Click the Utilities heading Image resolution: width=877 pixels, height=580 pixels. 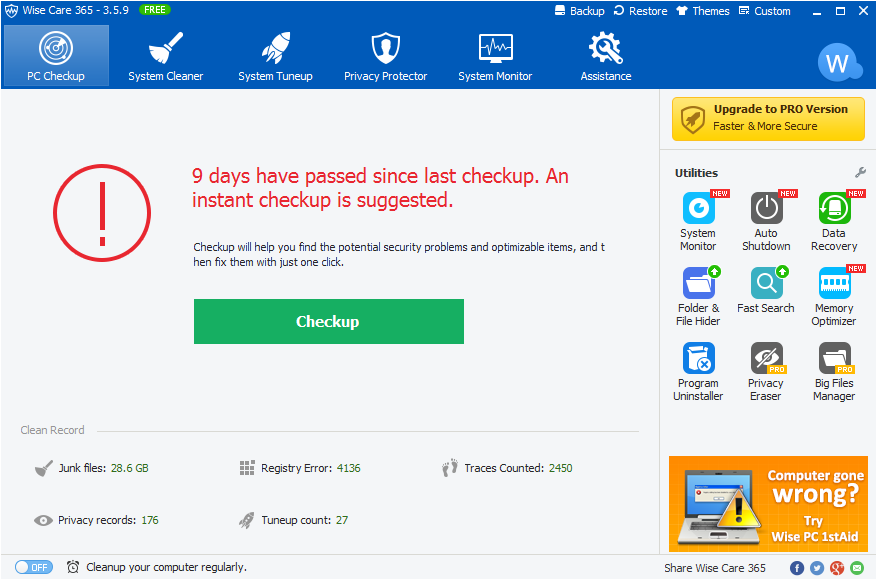[696, 173]
